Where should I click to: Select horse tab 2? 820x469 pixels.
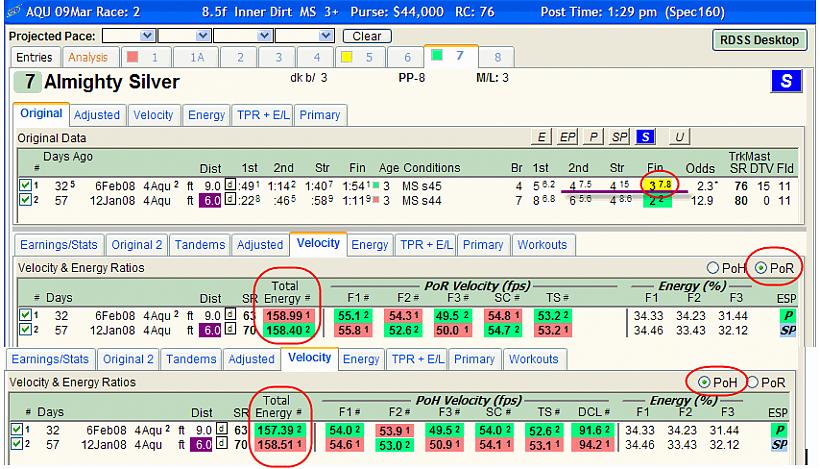(240, 57)
